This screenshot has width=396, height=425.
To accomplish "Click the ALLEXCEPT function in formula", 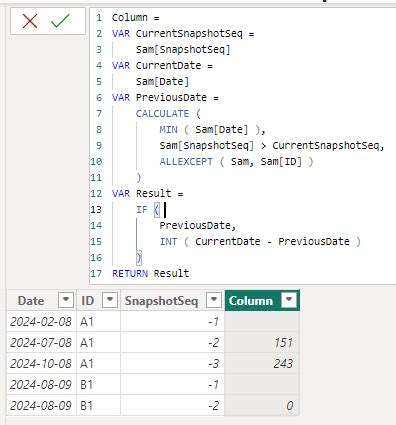I will pos(186,162).
